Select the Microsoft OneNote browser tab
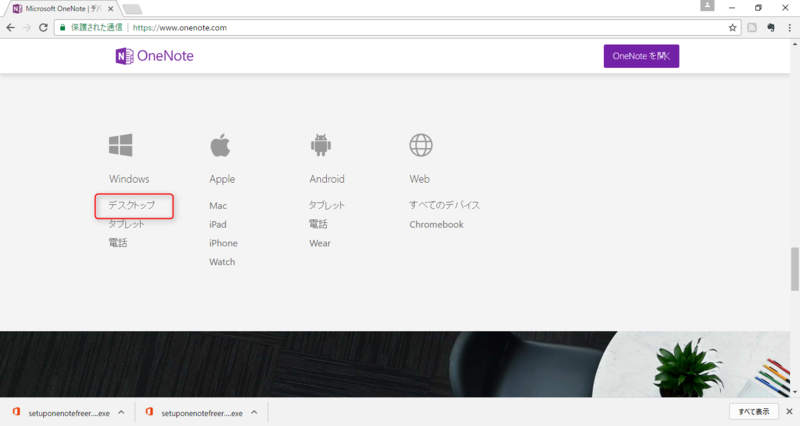This screenshot has width=800, height=426. [61, 9]
